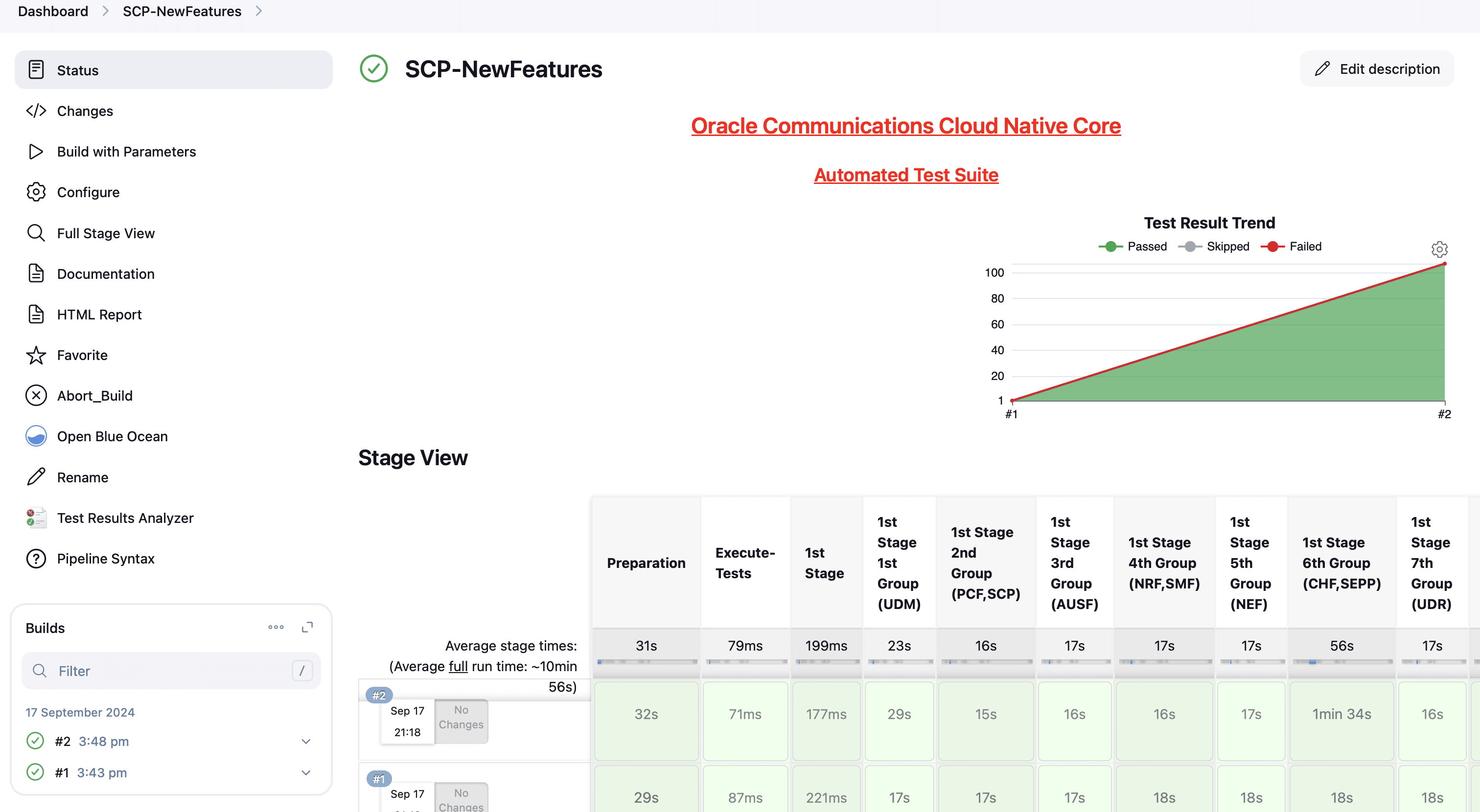The width and height of the screenshot is (1480, 812).
Task: Click the Pipeline Syntax help icon
Action: (36, 559)
